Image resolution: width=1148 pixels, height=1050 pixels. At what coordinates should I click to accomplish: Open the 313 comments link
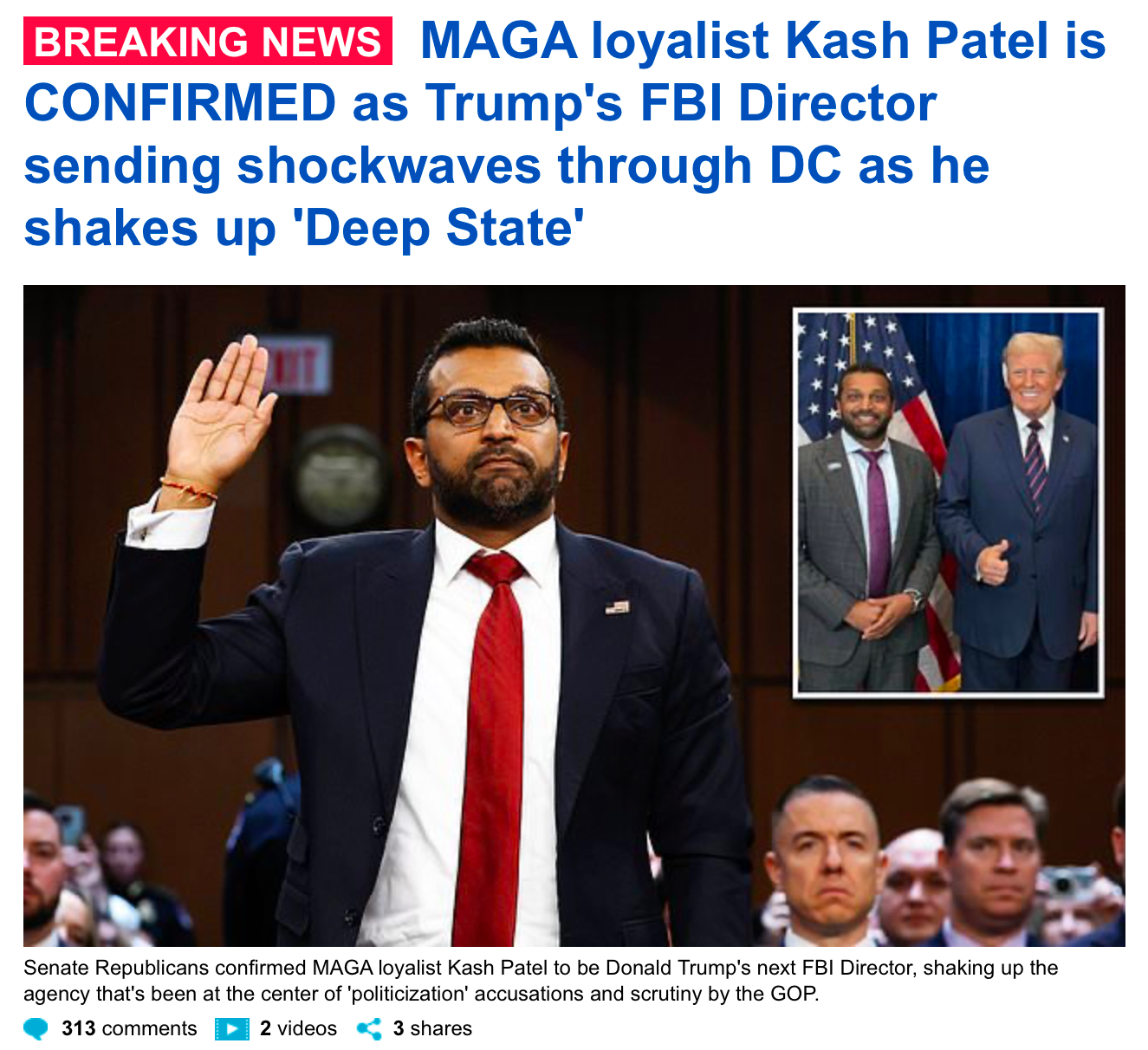(129, 1028)
